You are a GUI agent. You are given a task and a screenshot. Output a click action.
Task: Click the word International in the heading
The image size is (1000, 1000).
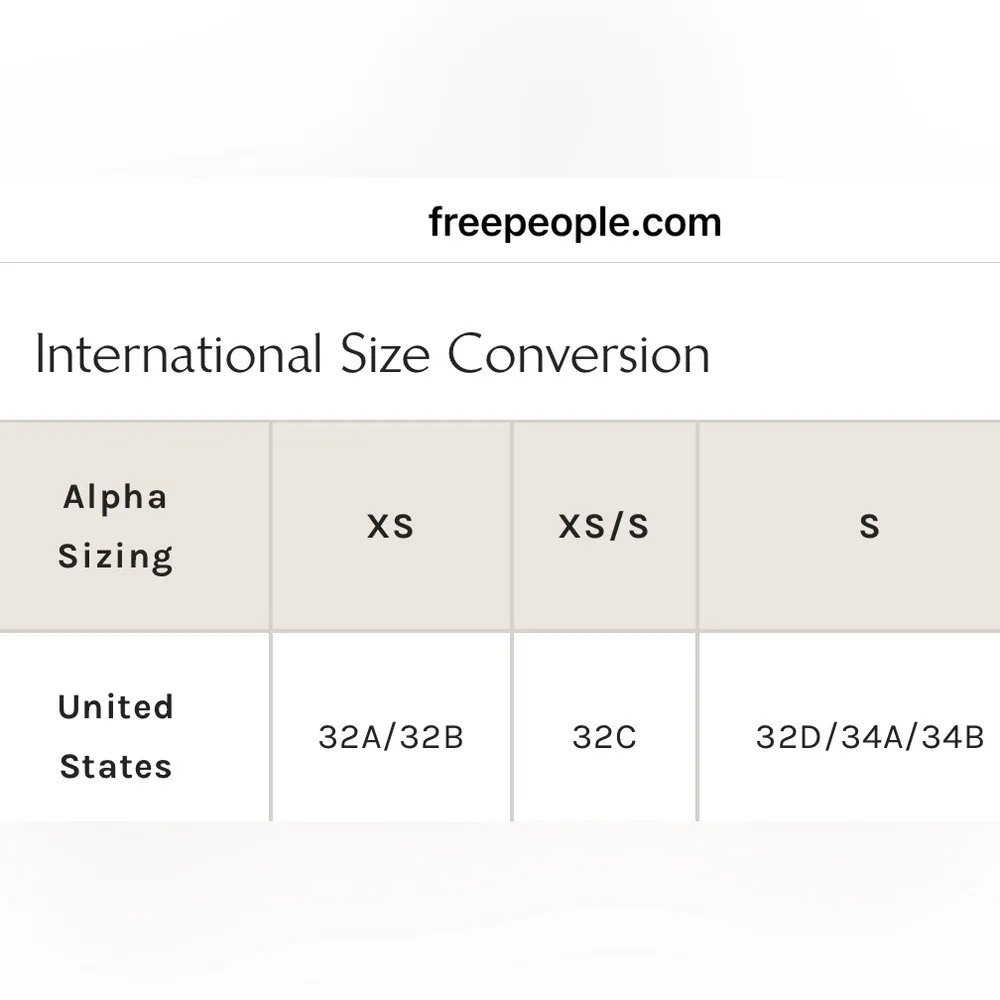coord(178,354)
